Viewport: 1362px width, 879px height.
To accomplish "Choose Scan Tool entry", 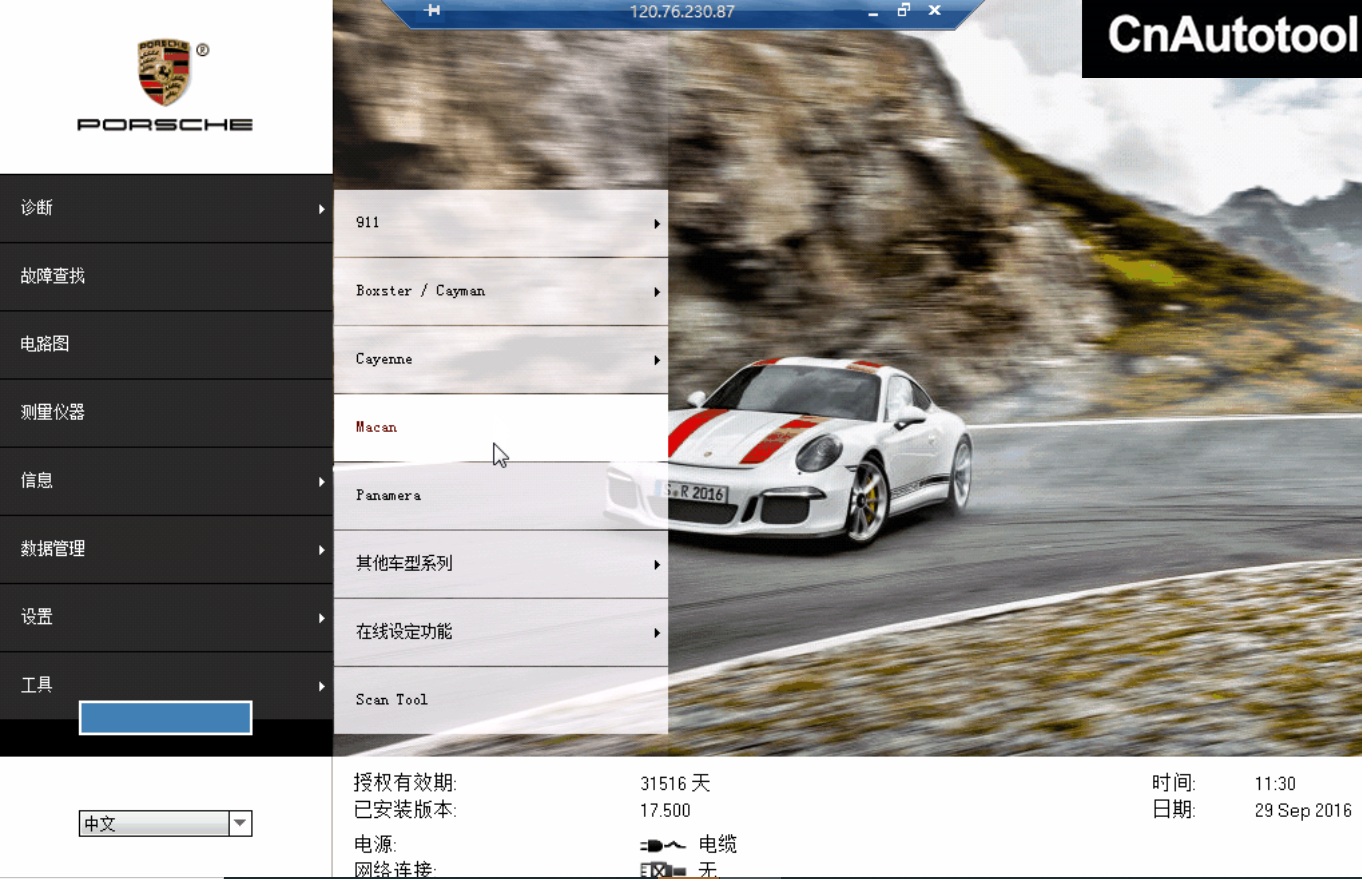I will click(x=500, y=700).
